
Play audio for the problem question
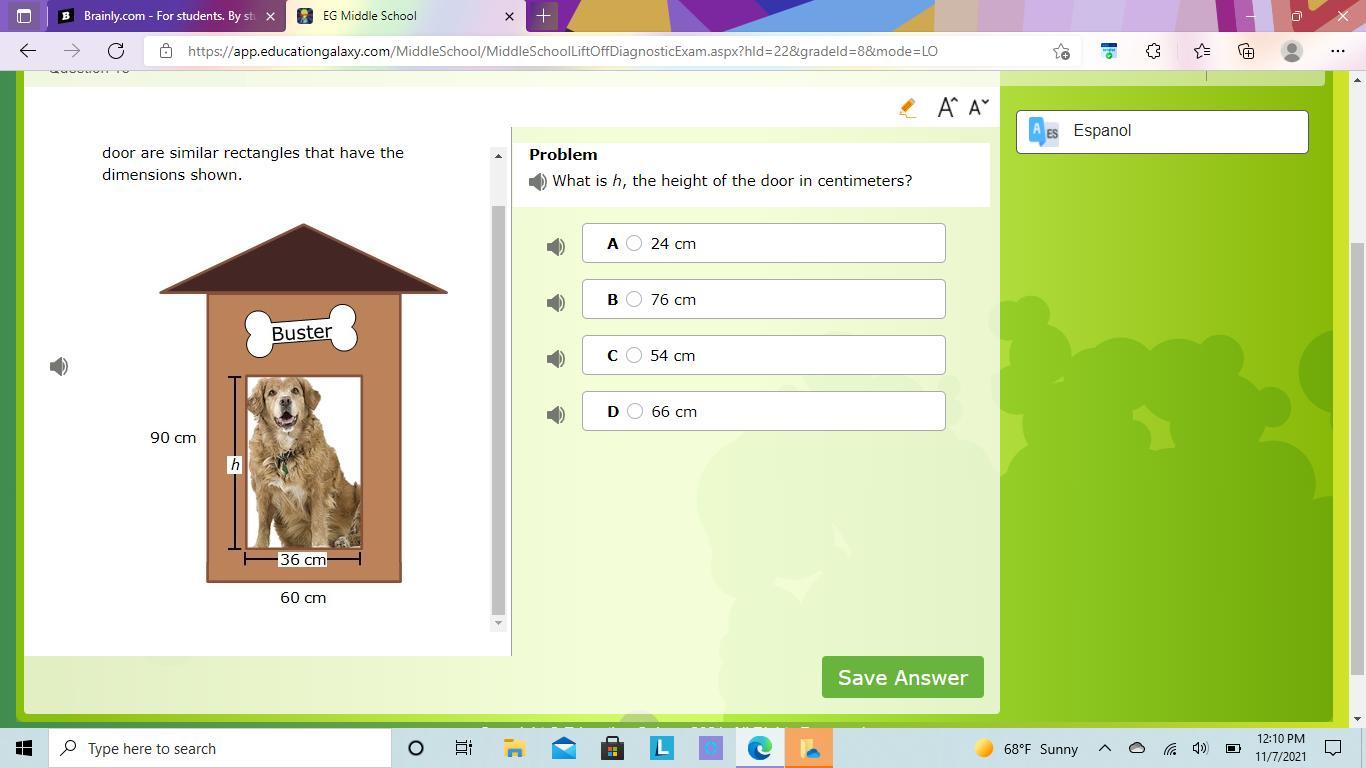pos(538,182)
